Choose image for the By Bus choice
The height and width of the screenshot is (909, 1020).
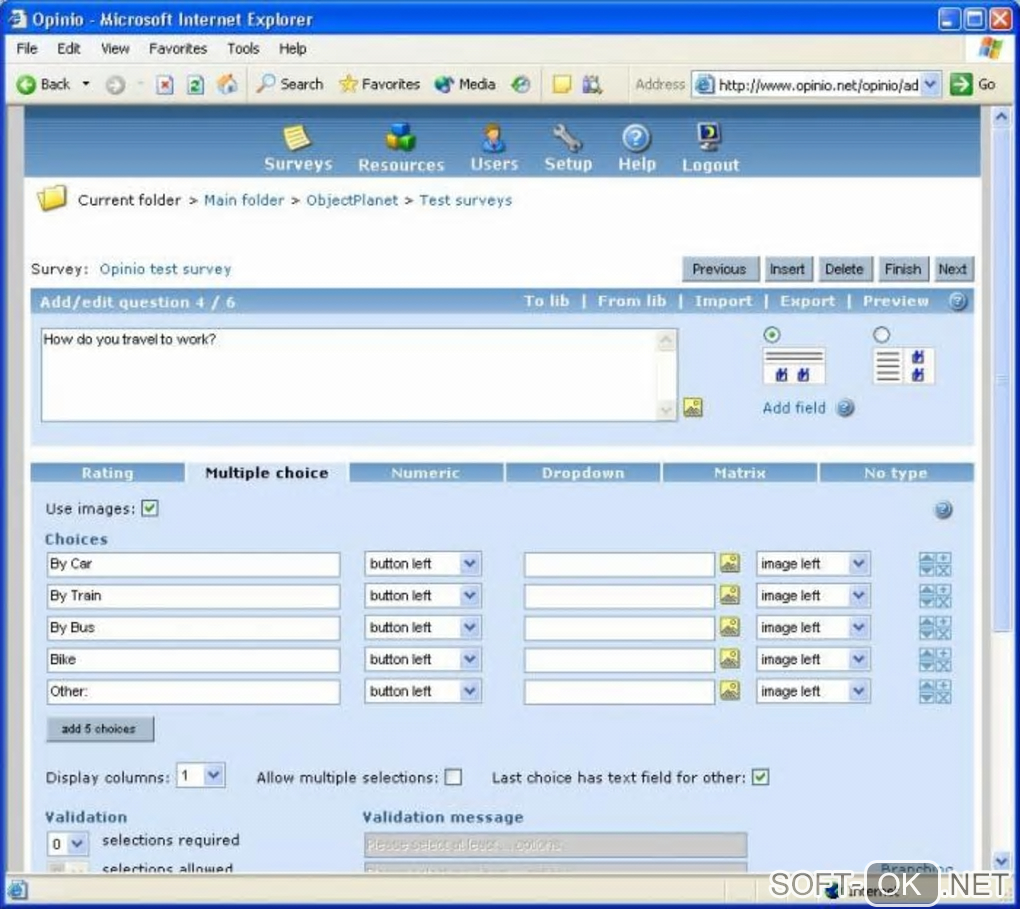730,627
